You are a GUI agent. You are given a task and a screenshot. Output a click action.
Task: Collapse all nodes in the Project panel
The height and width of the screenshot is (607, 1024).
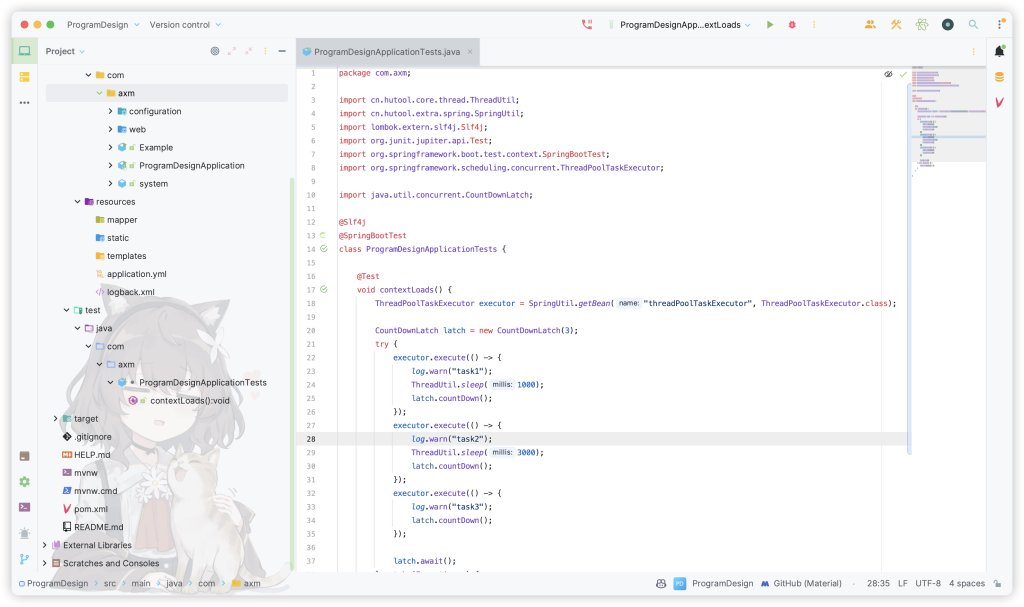point(250,51)
